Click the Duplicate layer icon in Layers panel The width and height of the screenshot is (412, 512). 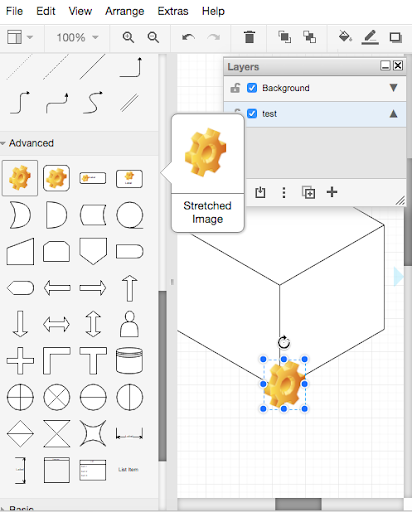[x=308, y=192]
